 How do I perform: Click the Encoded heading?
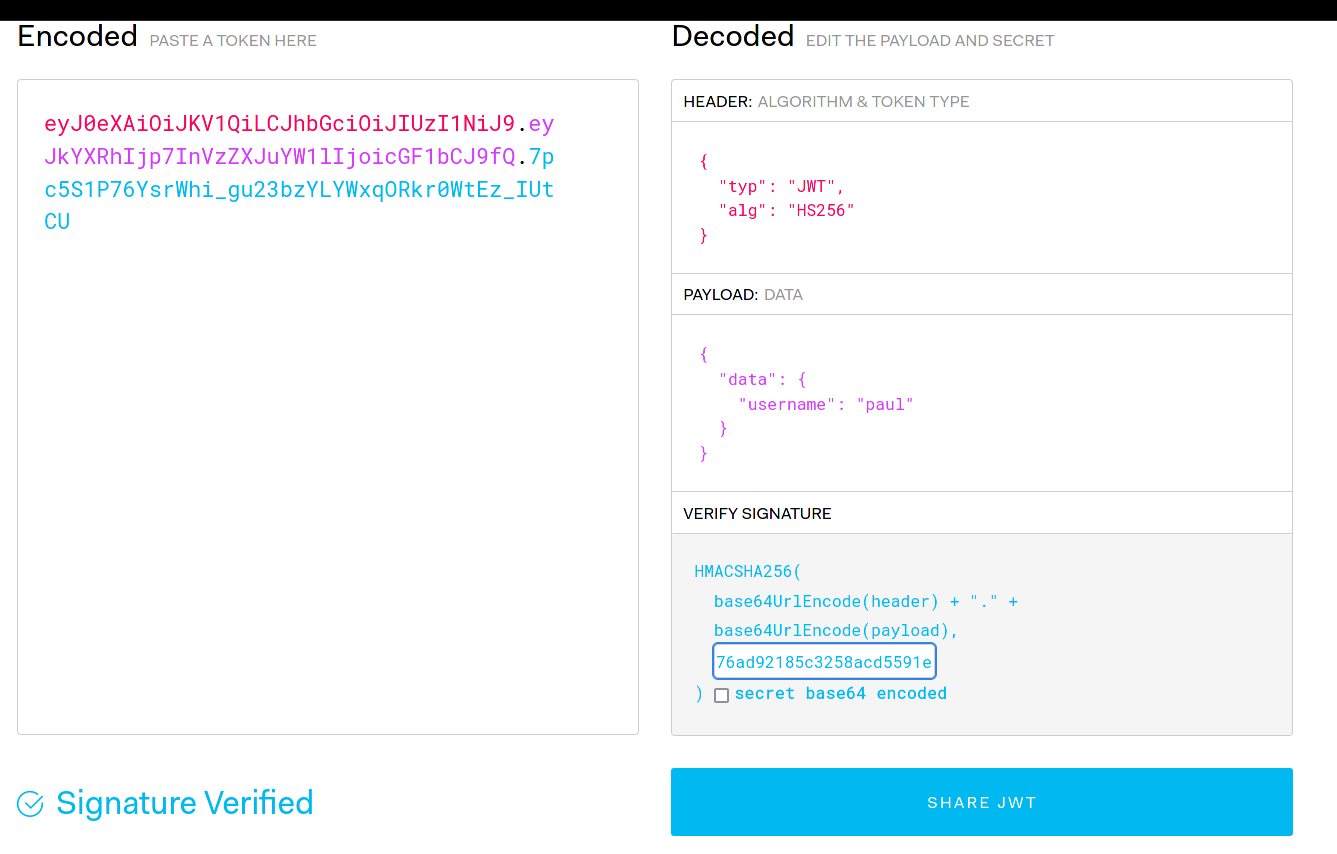tap(78, 37)
